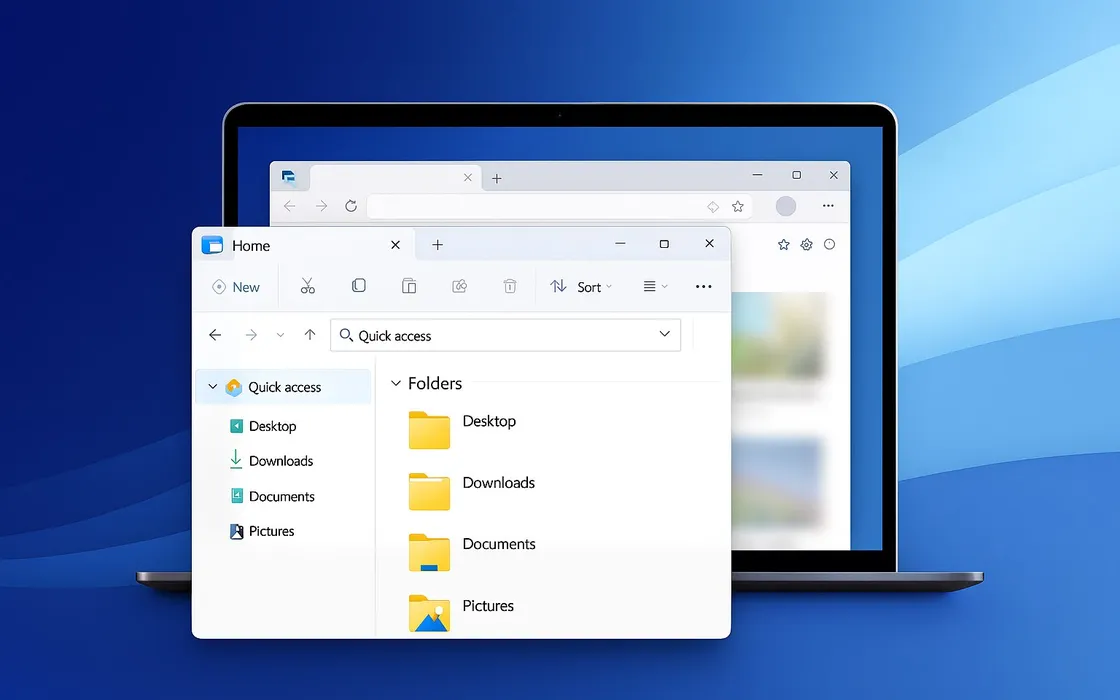Viewport: 1120px width, 700px height.
Task: Select Downloads in the sidebar
Action: coord(280,461)
